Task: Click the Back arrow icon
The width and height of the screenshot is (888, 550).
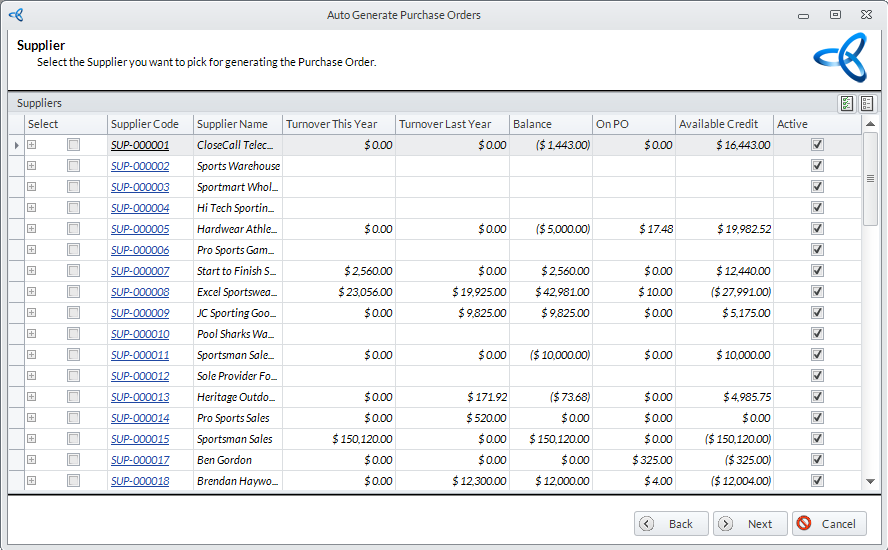Action: point(647,524)
